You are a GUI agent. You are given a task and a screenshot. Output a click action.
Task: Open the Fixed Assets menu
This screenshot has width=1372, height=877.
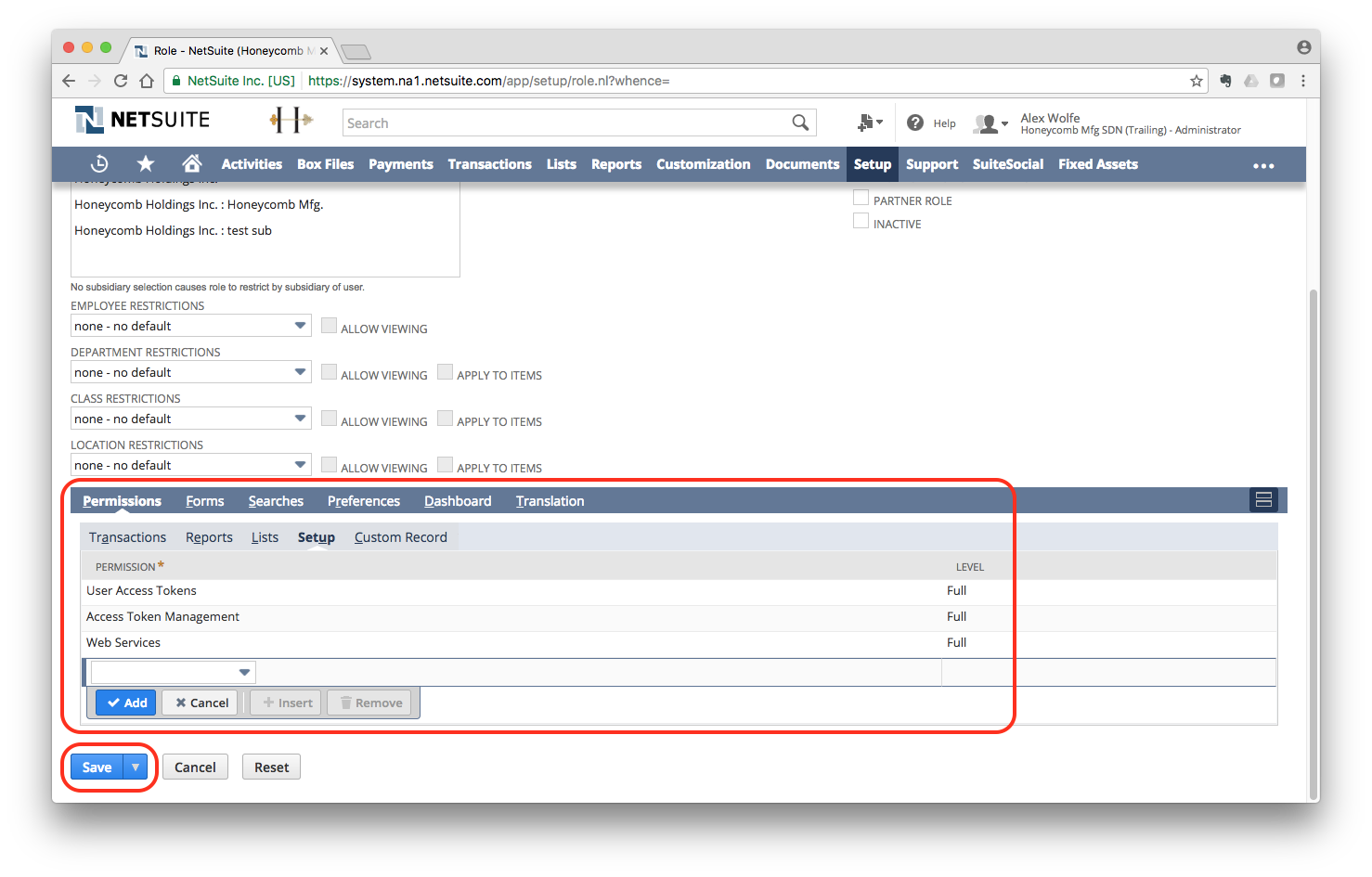click(1098, 164)
